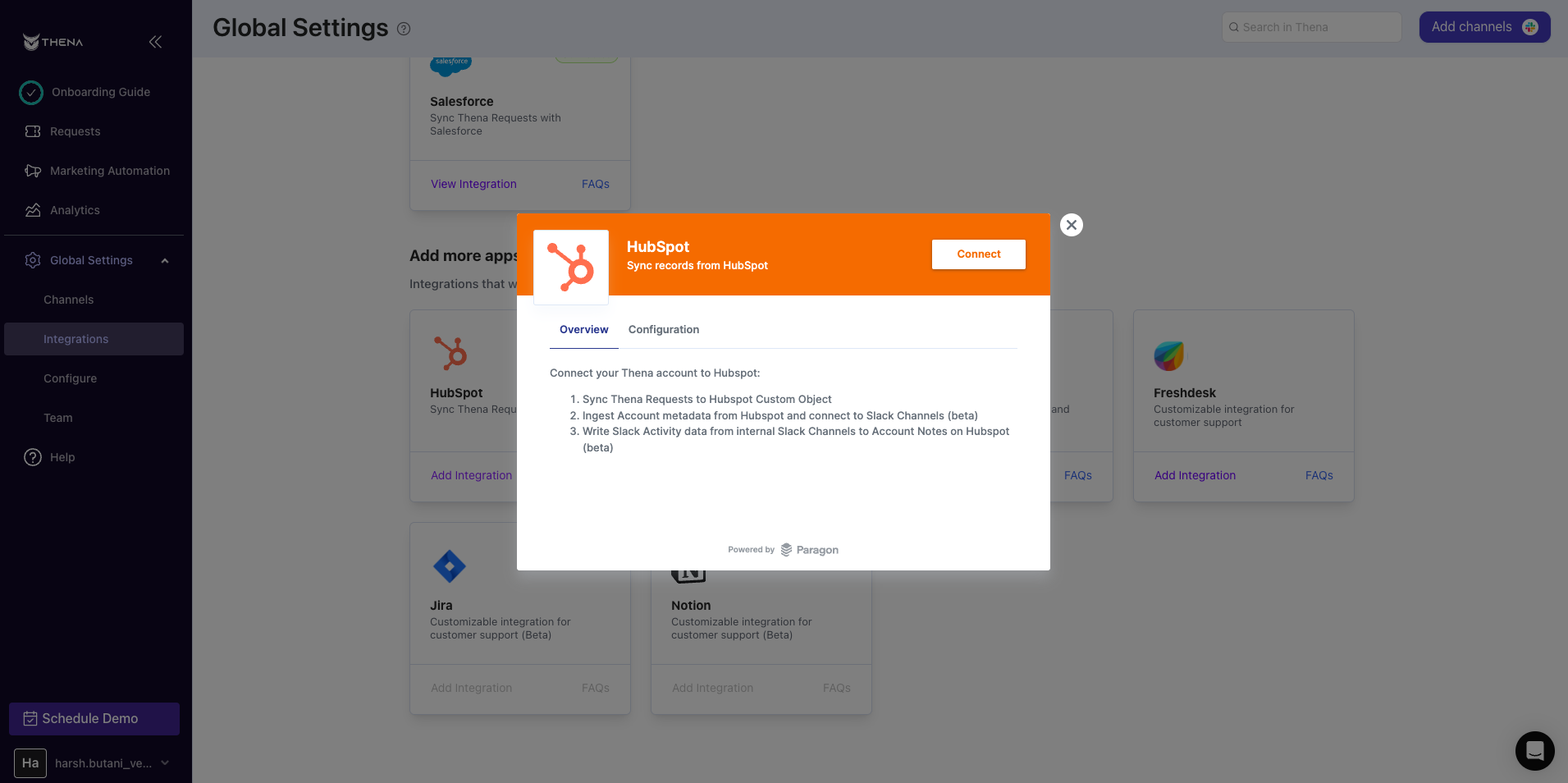Click Add Integration on Freshdesk card
This screenshot has height=783, width=1568.
pyautogui.click(x=1195, y=475)
